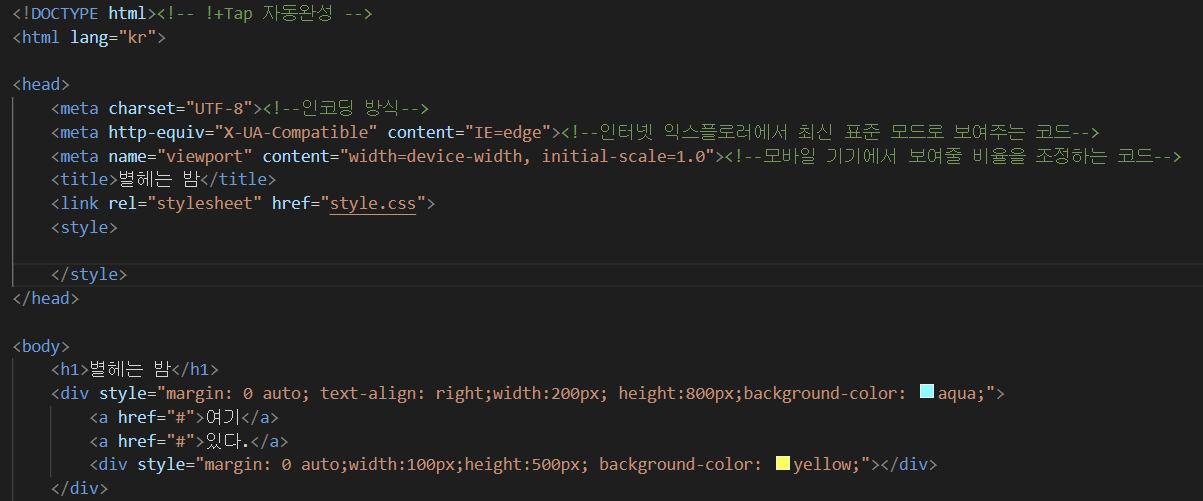This screenshot has height=501, width=1203.
Task: Click the comment about 모바일 기기
Action: point(953,156)
